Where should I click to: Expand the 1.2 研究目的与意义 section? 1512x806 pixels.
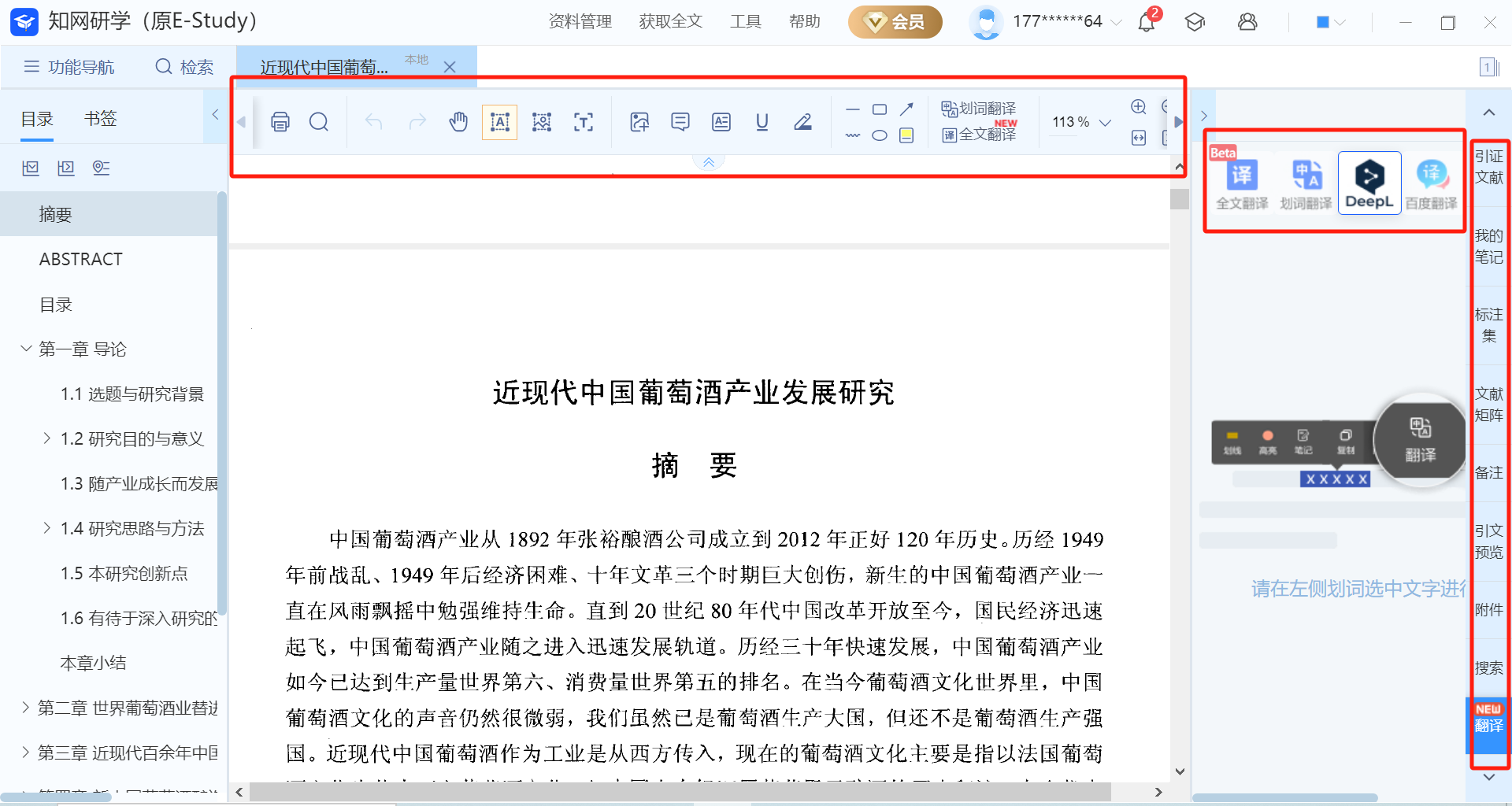coord(47,438)
